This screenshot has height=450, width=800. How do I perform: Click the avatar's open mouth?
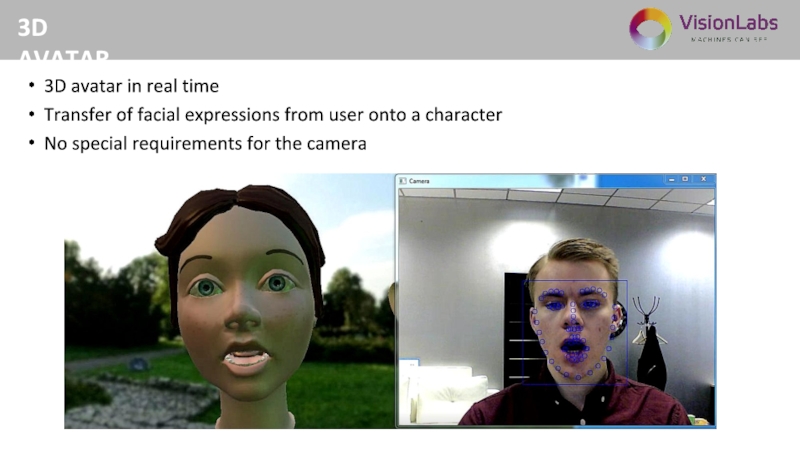tap(246, 357)
